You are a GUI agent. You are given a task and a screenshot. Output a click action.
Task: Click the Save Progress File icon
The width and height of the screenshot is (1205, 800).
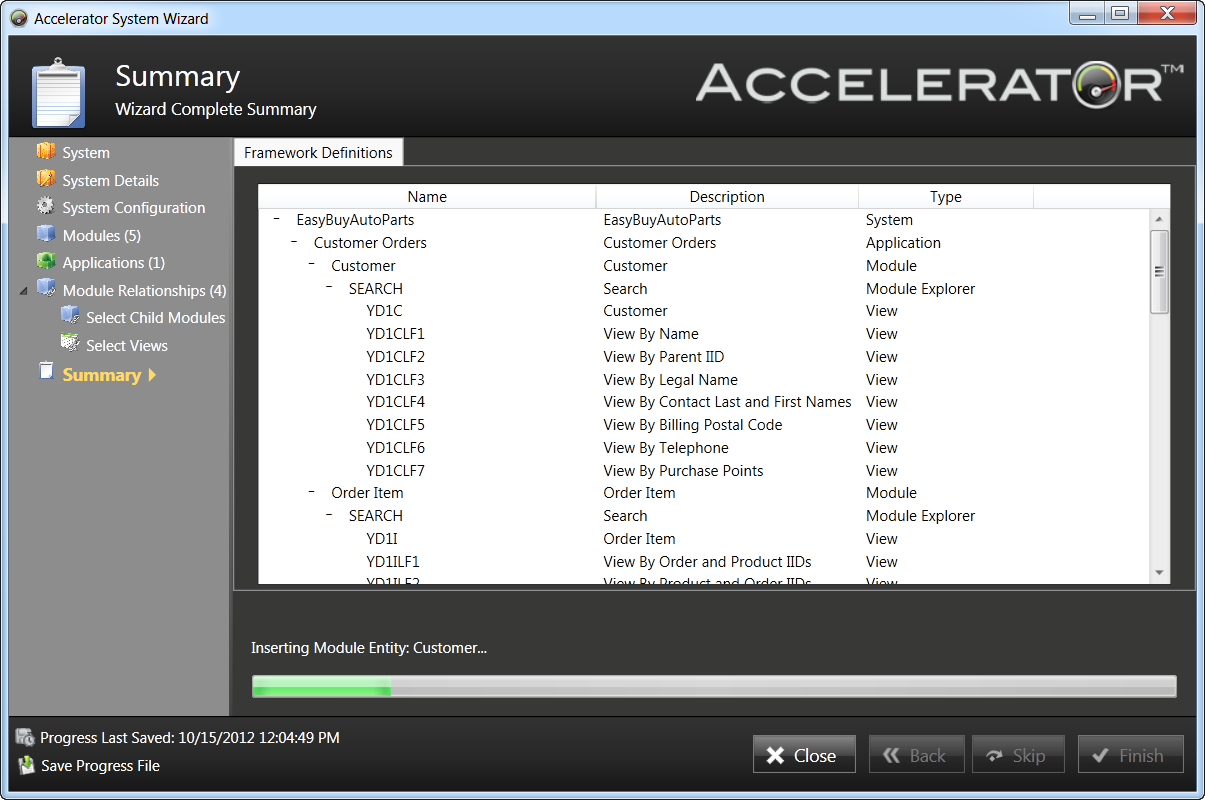click(26, 765)
